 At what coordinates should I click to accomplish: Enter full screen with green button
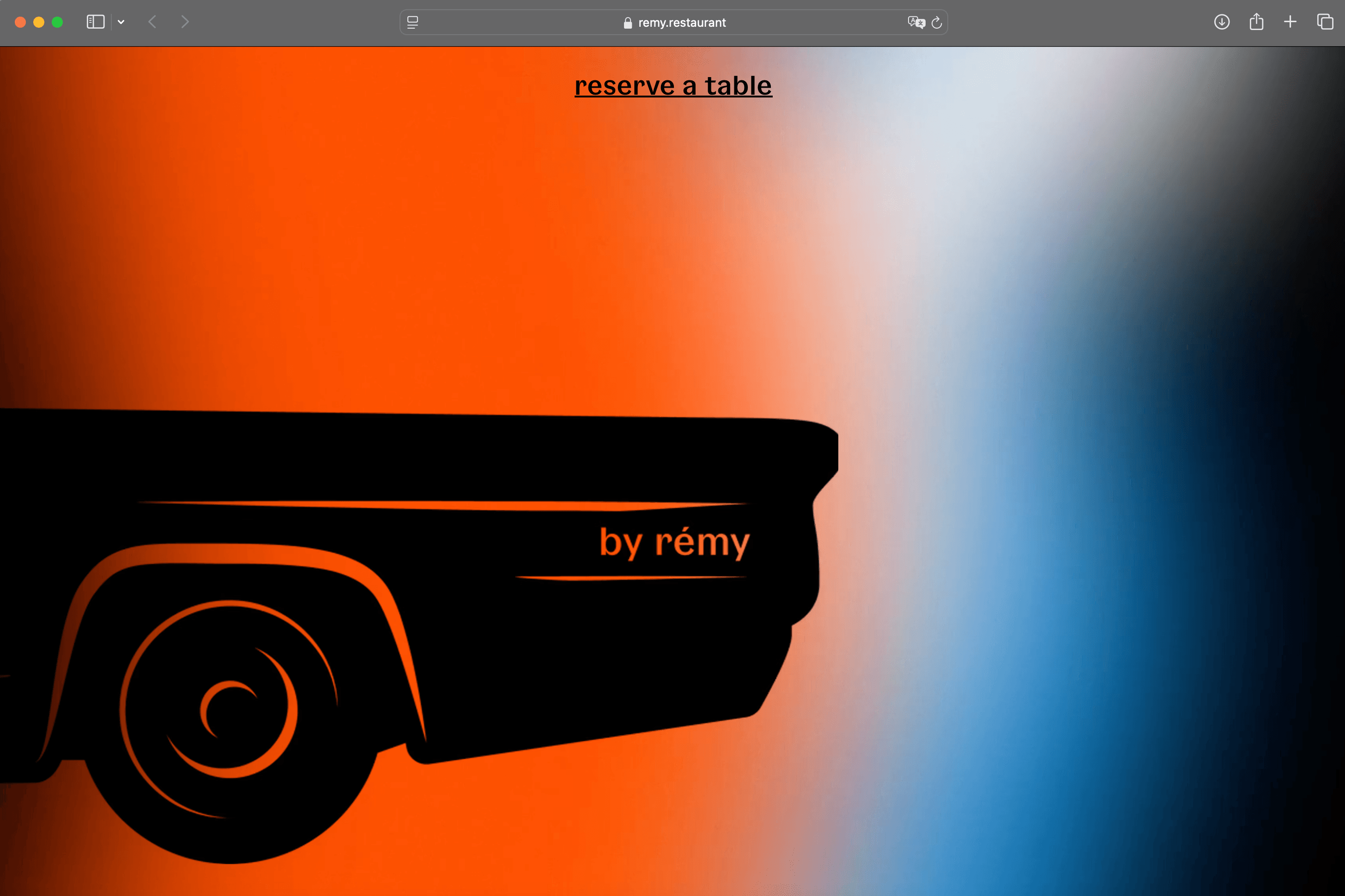[x=57, y=22]
